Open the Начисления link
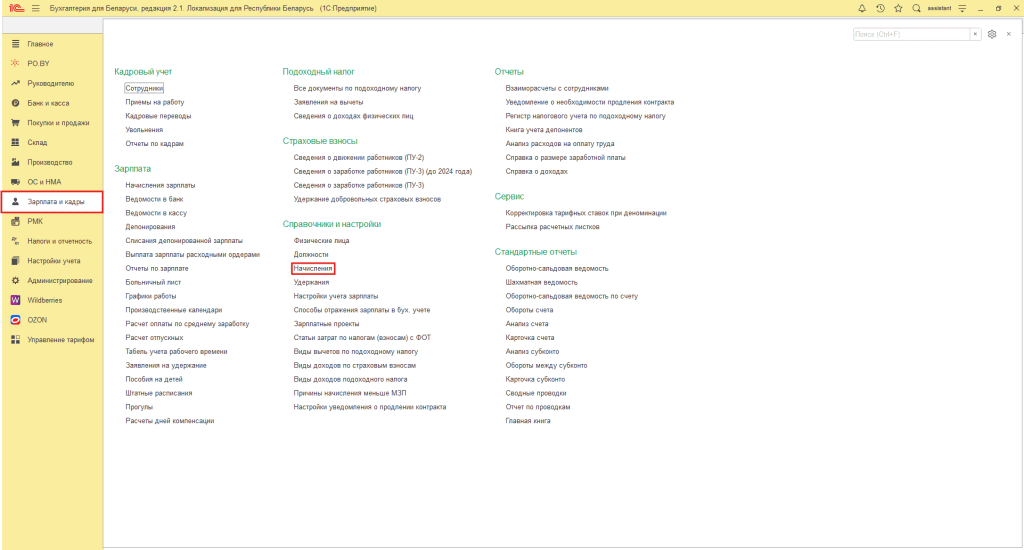This screenshot has height=550, width=1024. [x=313, y=269]
